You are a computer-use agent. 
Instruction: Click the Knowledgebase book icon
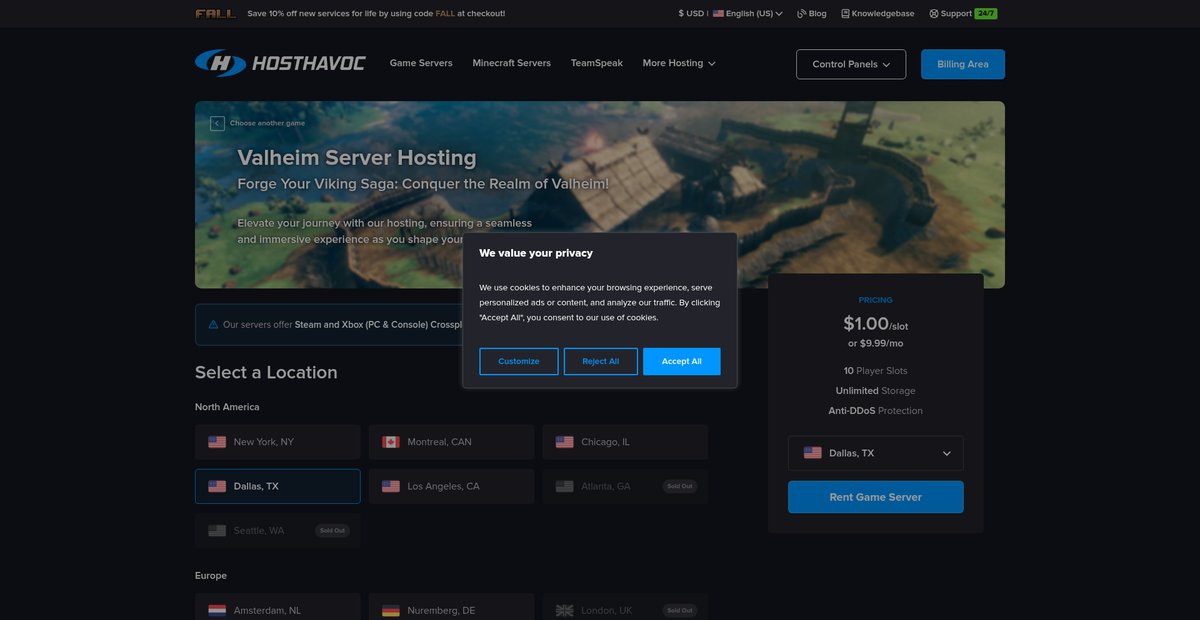[x=845, y=14]
